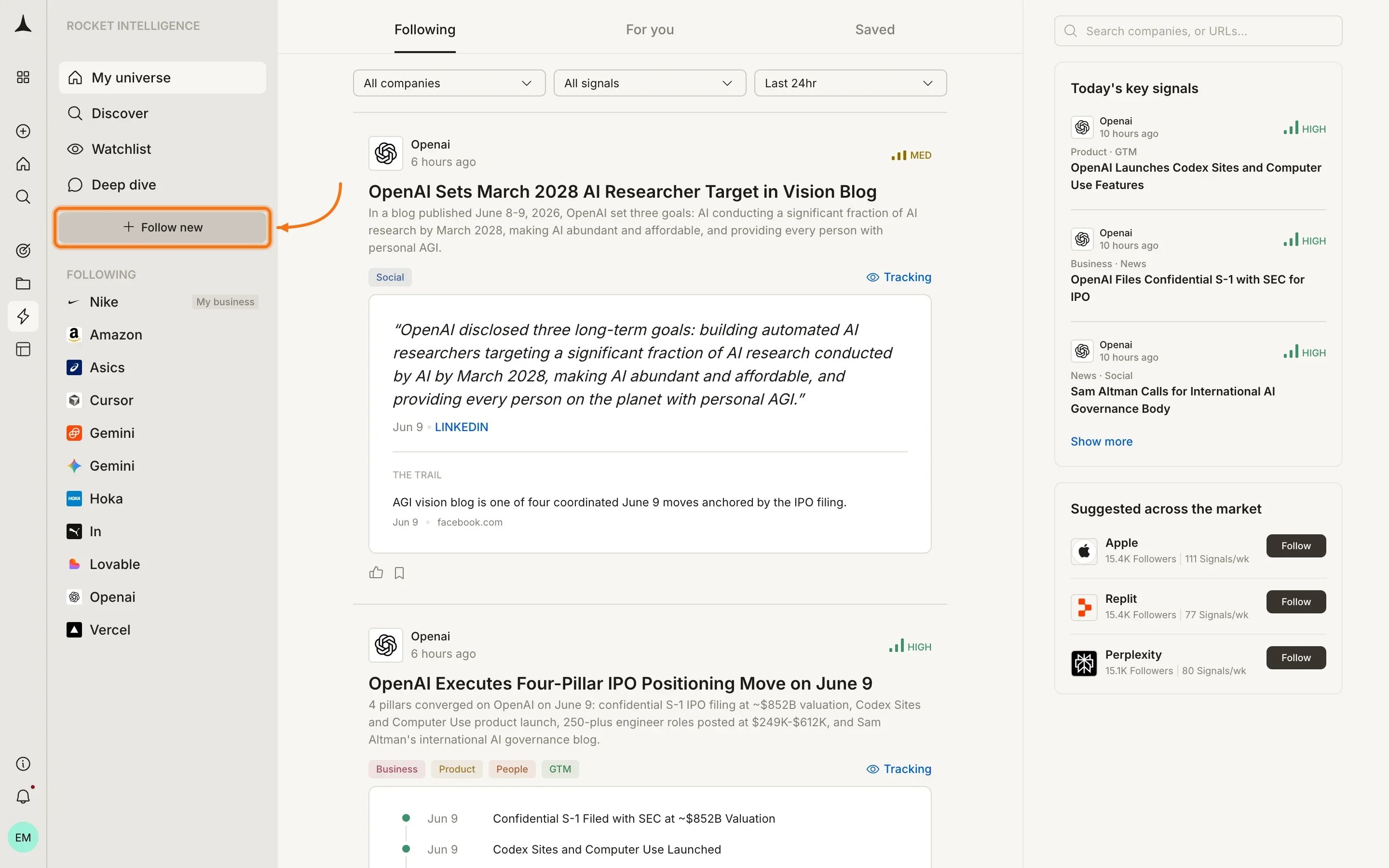Toggle Tracking on the Four-Pillar IPO post
Viewport: 1389px width, 868px height.
(x=898, y=769)
